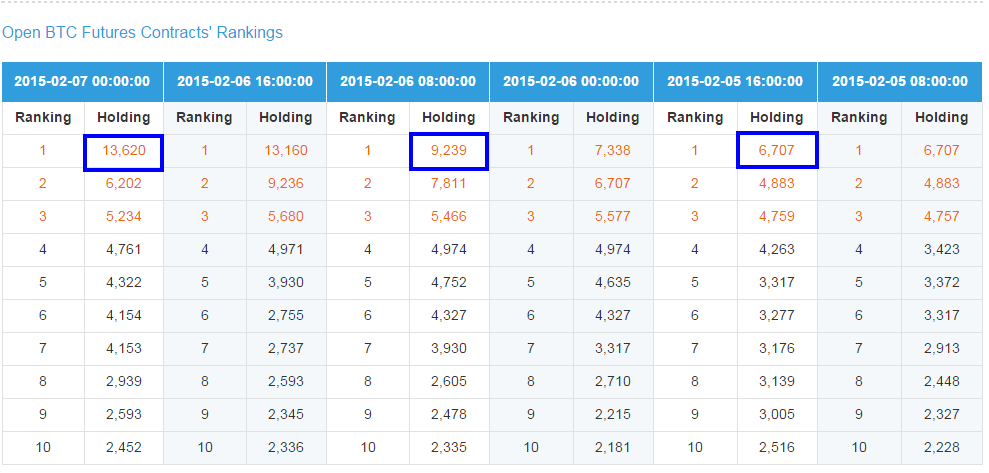Click the 2,345 holding cell
Screen dimensions: 989x473
pos(286,414)
